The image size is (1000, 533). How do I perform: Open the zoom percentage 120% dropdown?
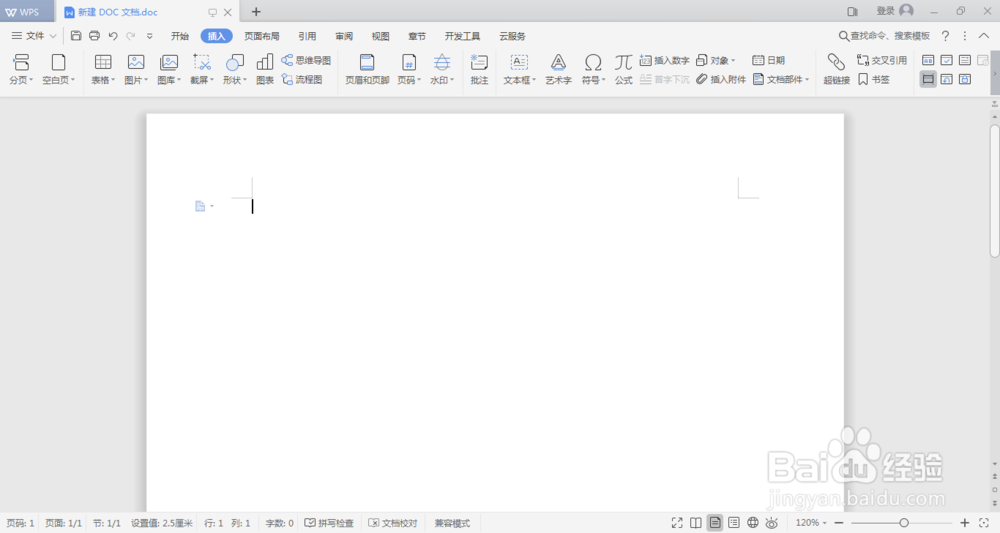coord(811,523)
